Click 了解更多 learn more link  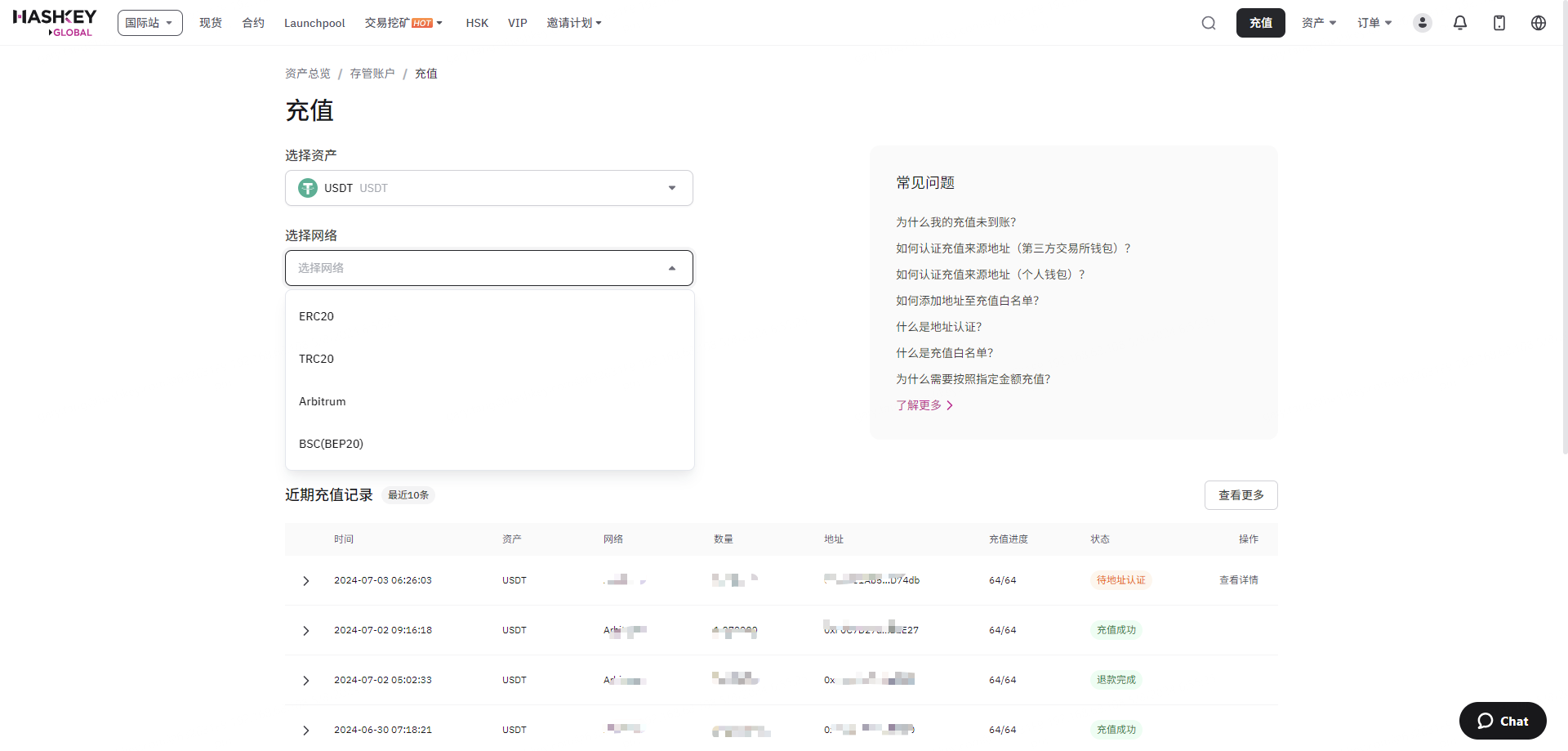pos(924,405)
